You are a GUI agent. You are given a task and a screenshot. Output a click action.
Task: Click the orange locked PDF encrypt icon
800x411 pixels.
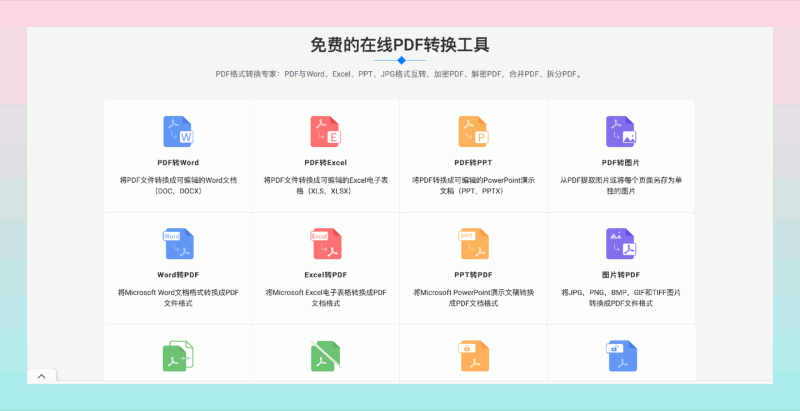click(x=473, y=356)
